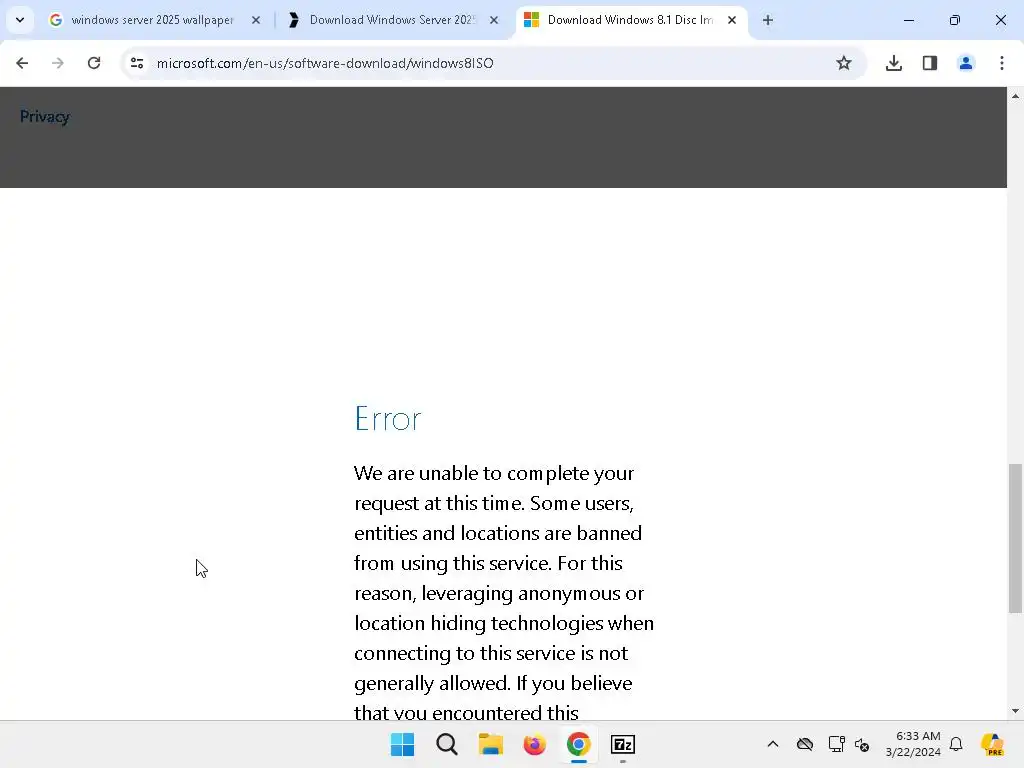Close the Download Windows Server 2025 tab

(494, 20)
